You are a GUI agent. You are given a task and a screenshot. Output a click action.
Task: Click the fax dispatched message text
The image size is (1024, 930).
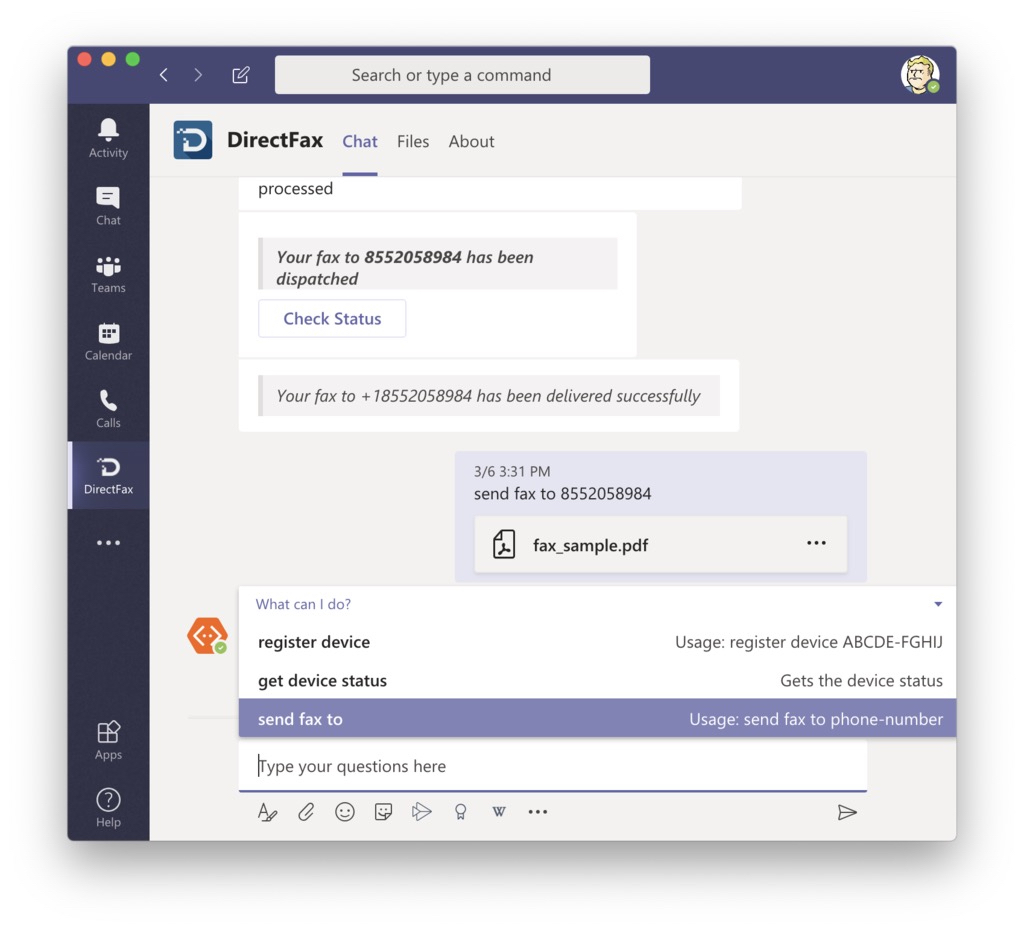point(405,268)
